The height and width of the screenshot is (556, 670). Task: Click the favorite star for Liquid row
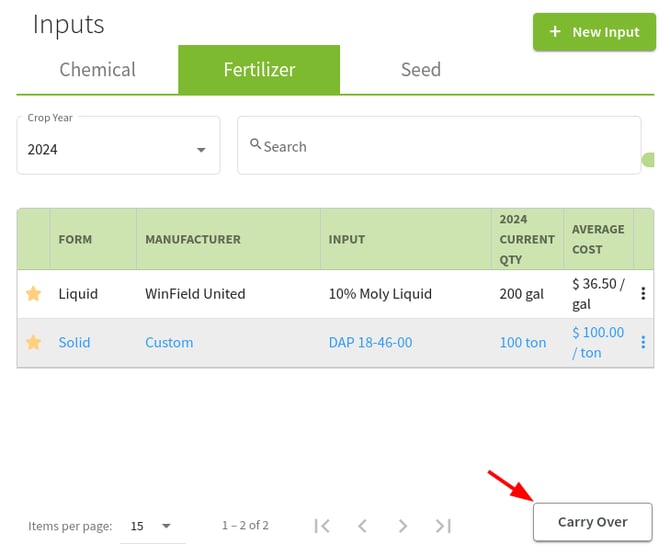tap(33, 294)
